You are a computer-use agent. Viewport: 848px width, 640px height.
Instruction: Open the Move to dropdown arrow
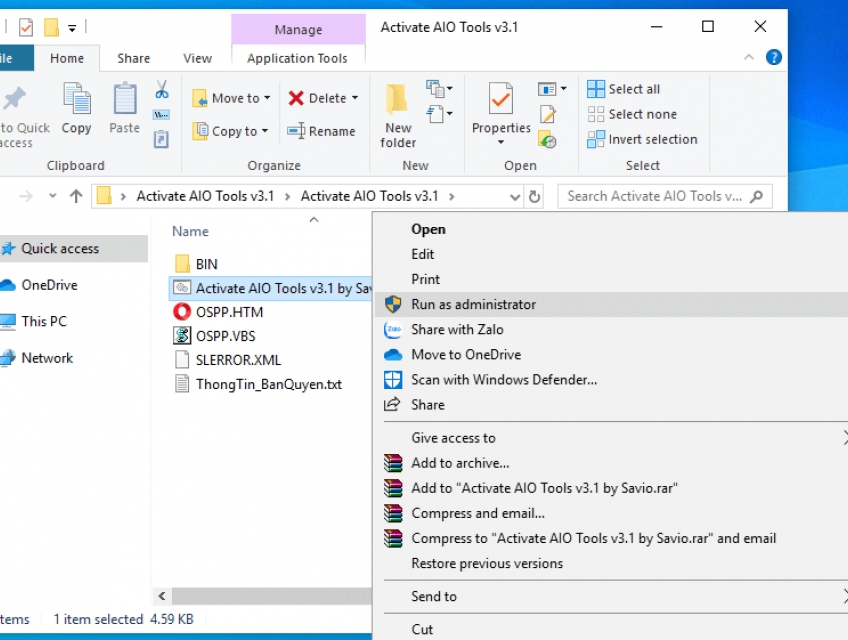tap(268, 98)
